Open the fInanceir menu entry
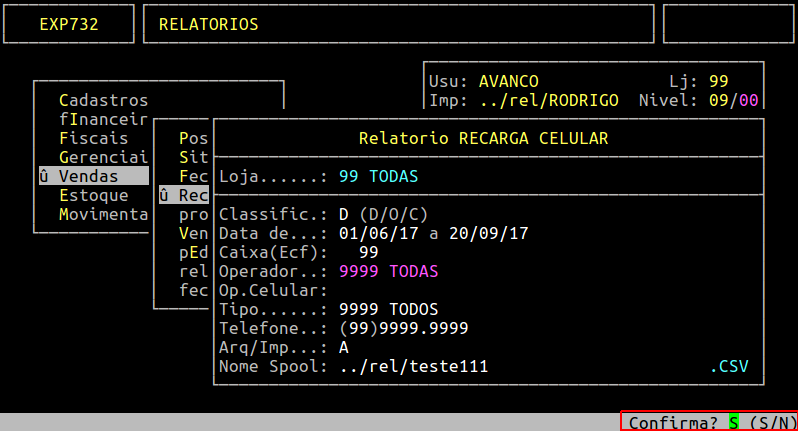This screenshot has height=431, width=798. coord(103,119)
